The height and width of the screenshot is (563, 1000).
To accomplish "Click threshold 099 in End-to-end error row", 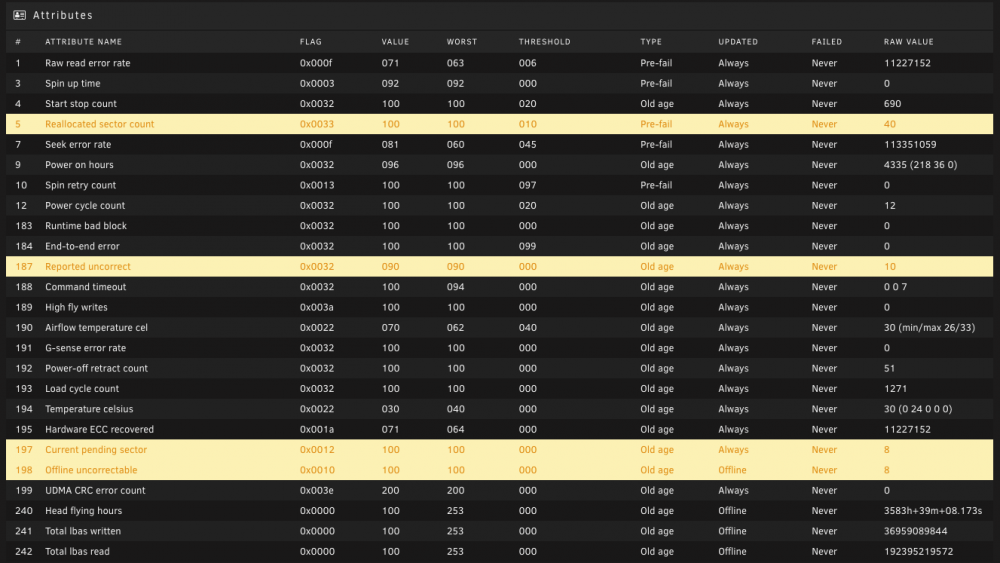I will tap(527, 246).
